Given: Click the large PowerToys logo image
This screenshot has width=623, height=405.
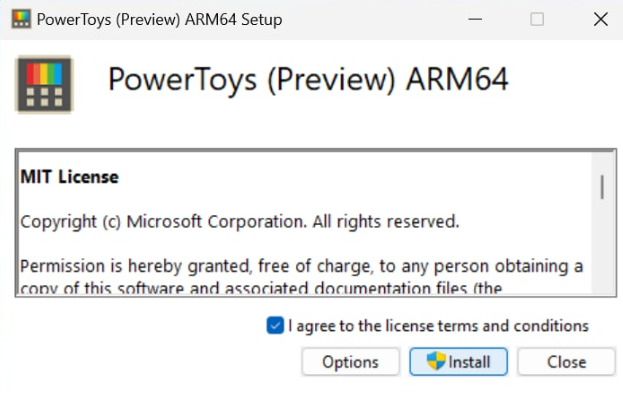Looking at the screenshot, I should click(x=44, y=85).
